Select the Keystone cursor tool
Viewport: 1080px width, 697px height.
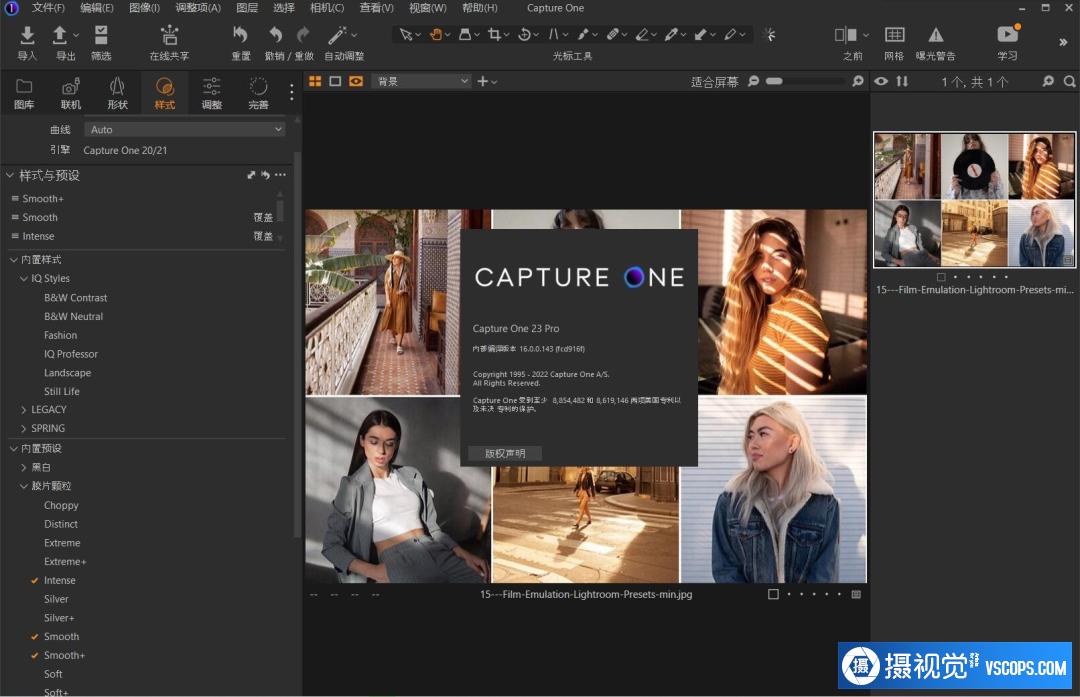click(554, 34)
